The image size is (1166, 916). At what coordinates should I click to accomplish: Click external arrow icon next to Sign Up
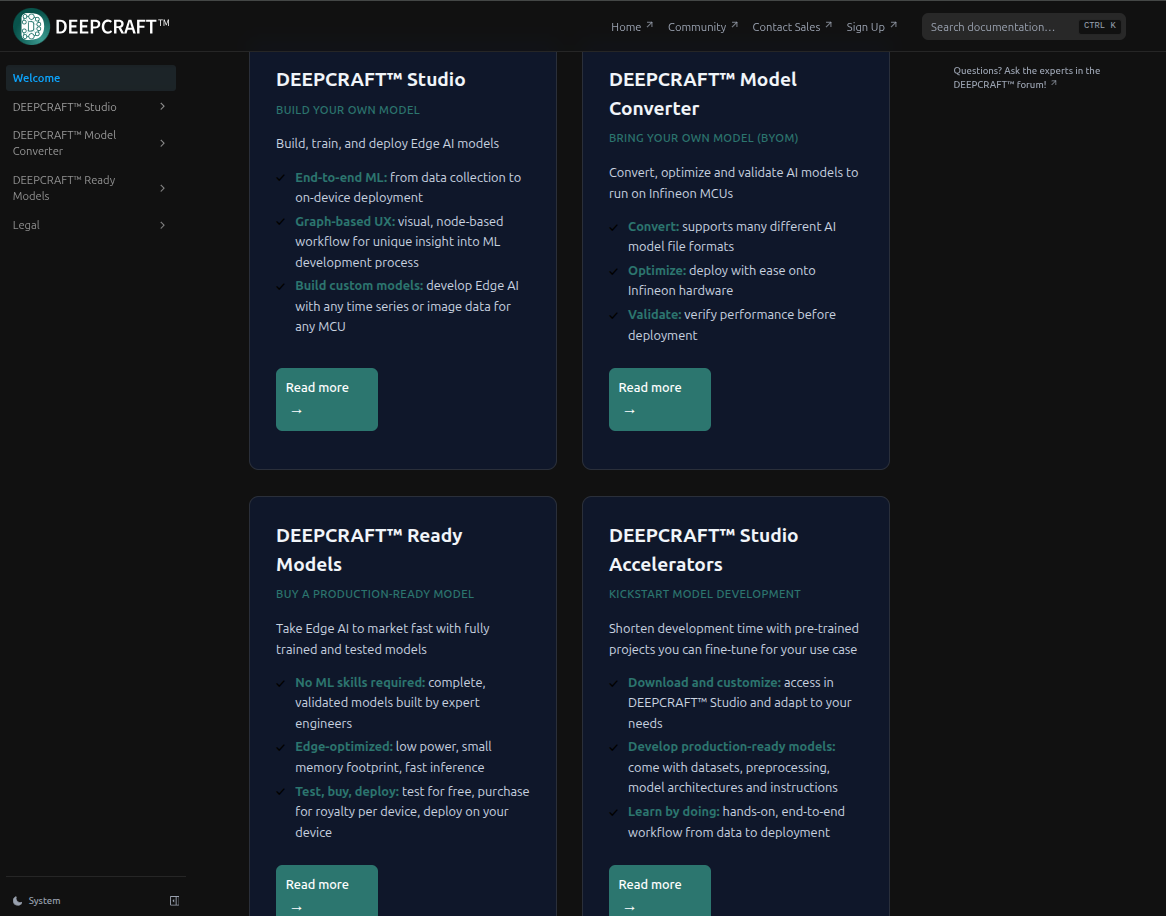pyautogui.click(x=893, y=25)
